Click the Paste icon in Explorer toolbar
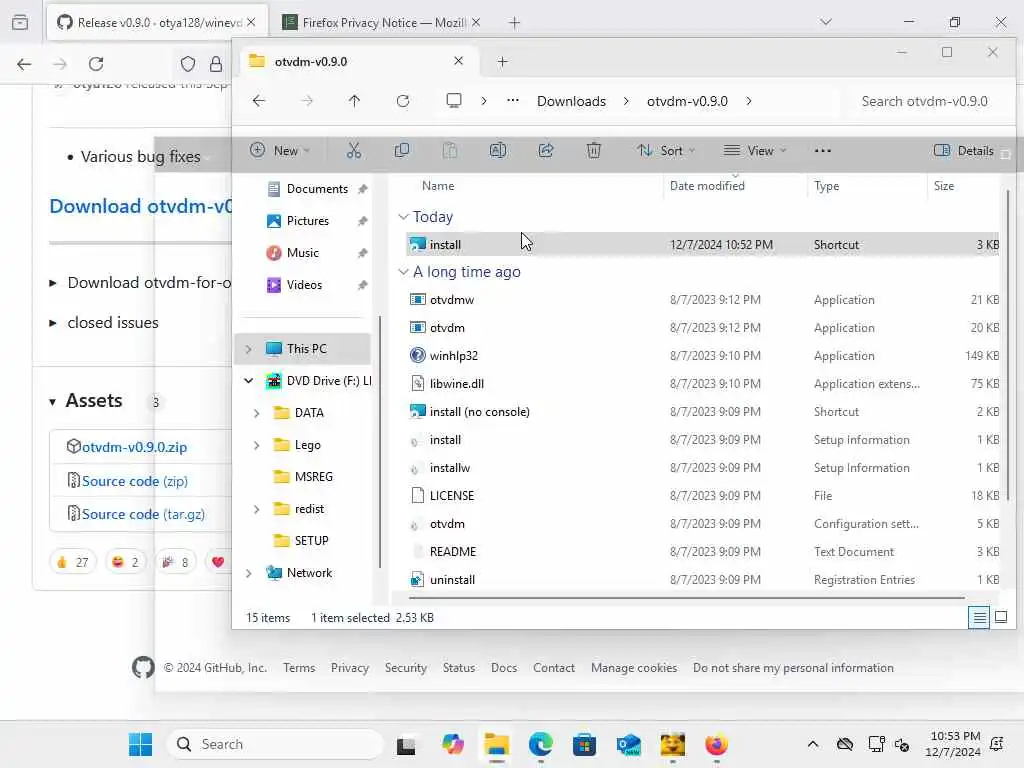The width and height of the screenshot is (1024, 768). click(449, 151)
